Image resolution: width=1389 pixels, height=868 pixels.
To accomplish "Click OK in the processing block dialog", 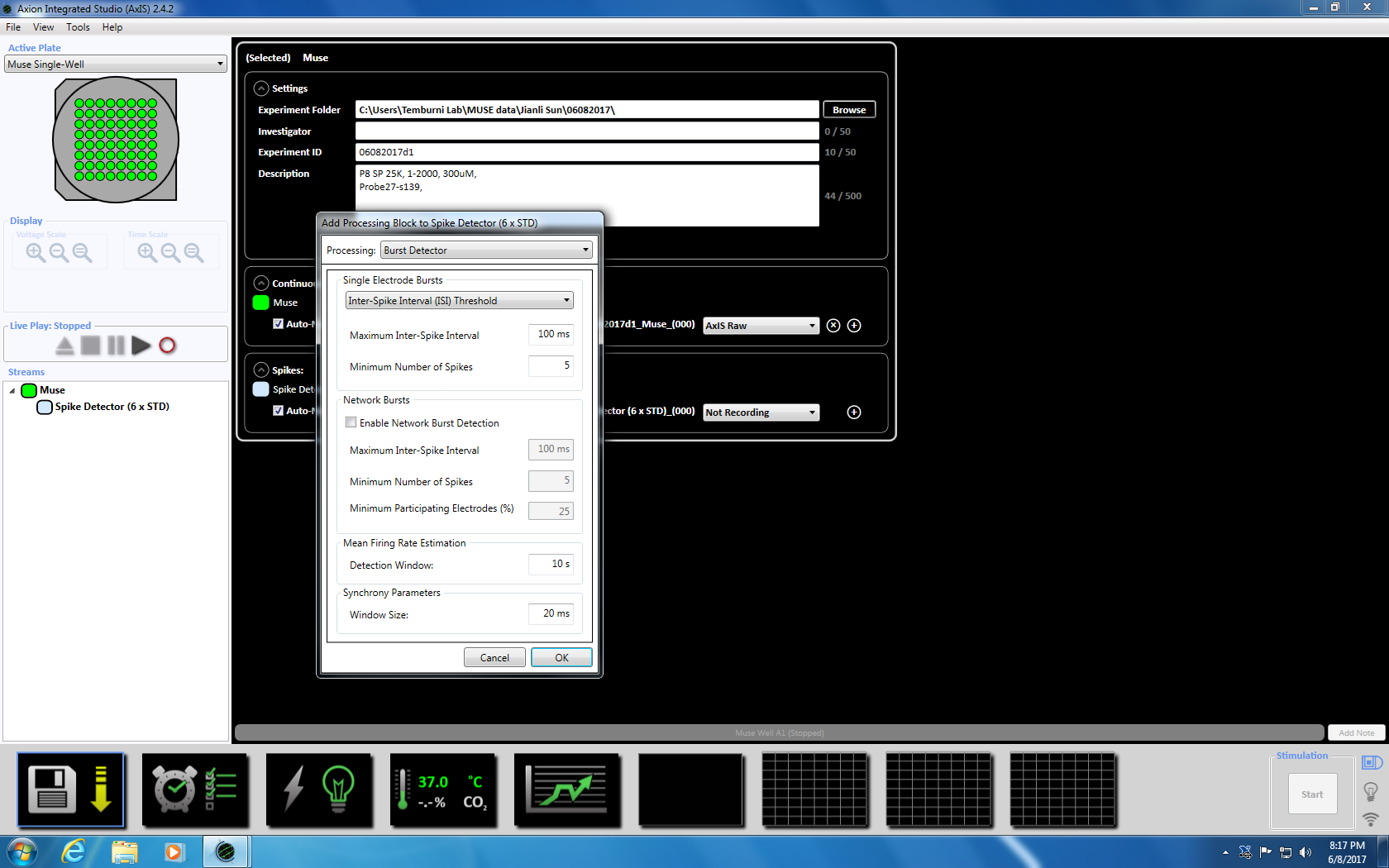I will (561, 658).
